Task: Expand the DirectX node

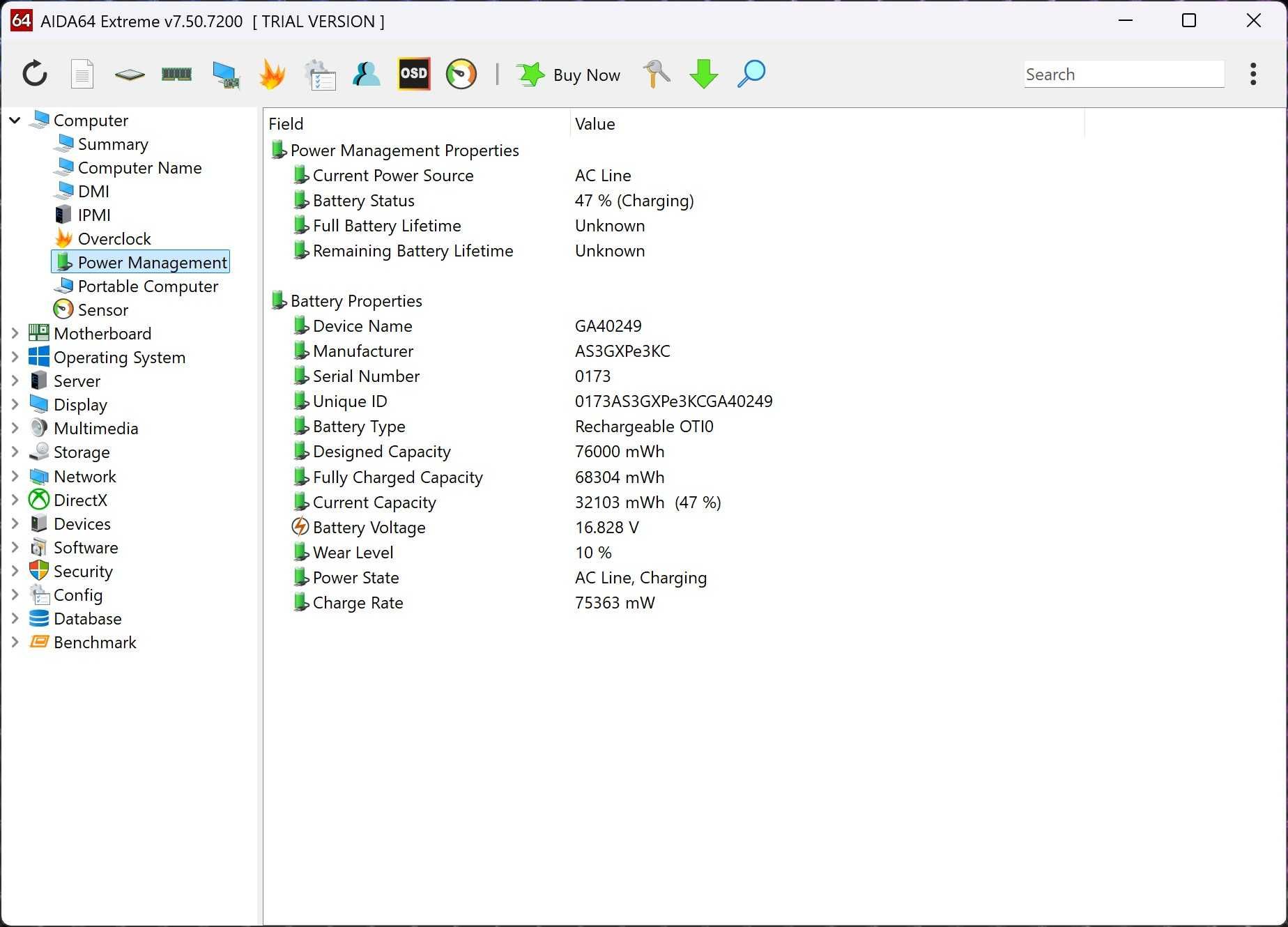Action: click(x=15, y=500)
